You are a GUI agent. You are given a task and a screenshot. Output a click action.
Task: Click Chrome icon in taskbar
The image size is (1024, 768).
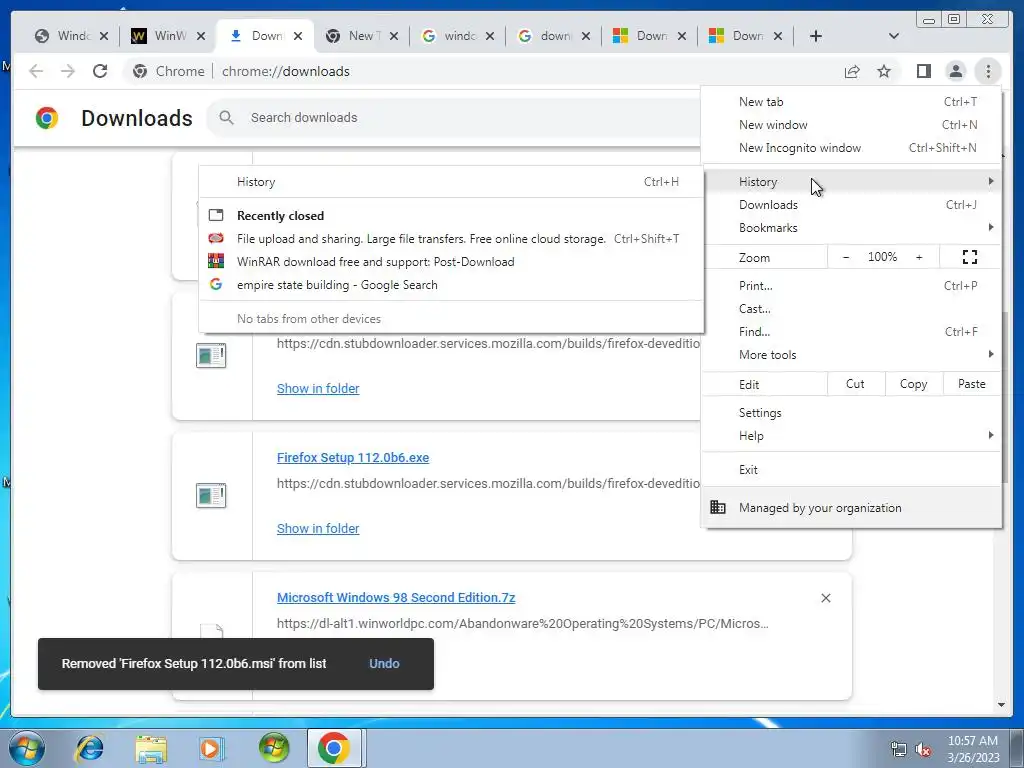[334, 748]
